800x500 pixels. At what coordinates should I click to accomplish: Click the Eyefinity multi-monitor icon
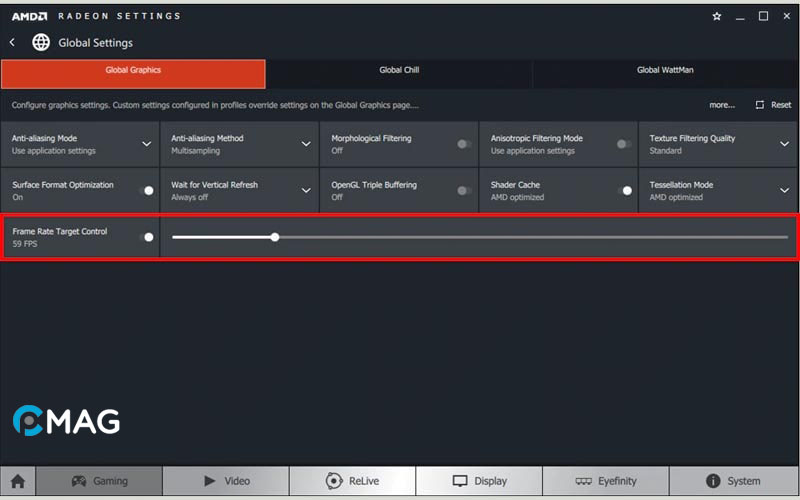click(x=584, y=481)
